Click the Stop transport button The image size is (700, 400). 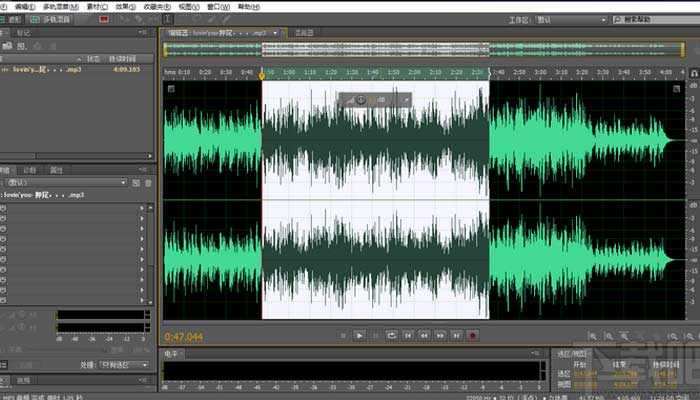(x=343, y=335)
